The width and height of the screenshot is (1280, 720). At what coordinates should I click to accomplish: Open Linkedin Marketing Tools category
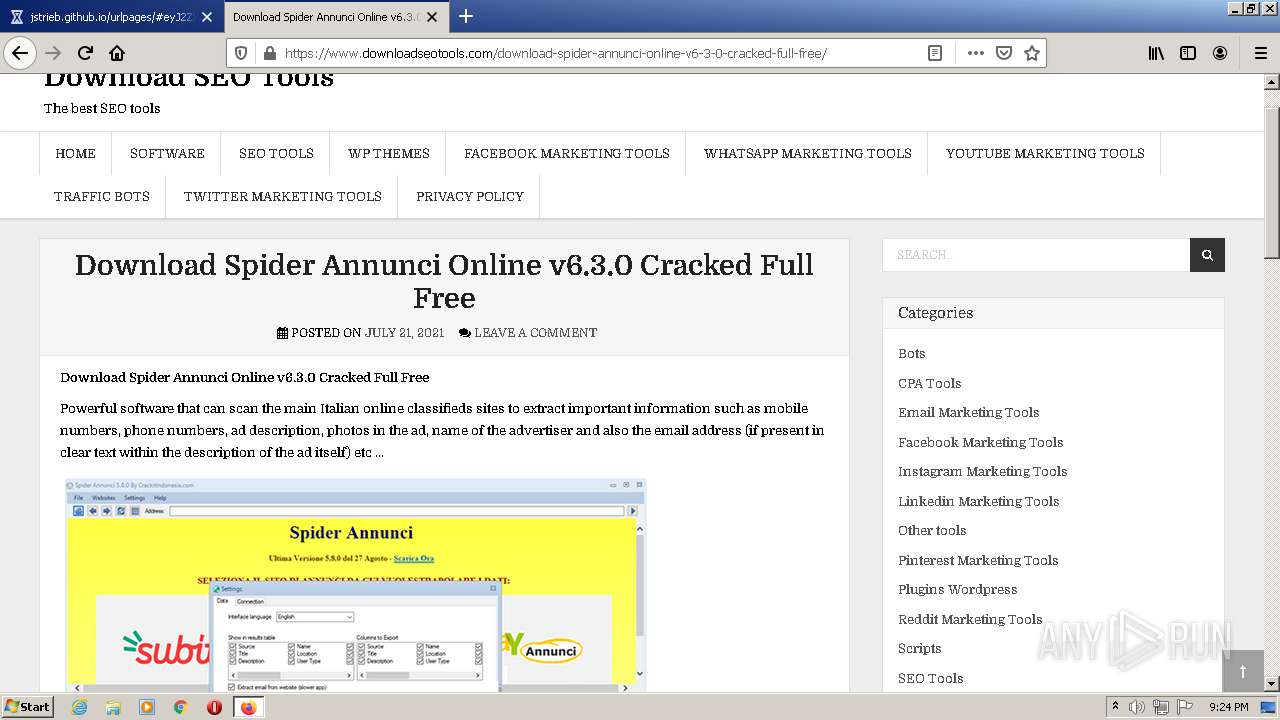[x=979, y=501]
